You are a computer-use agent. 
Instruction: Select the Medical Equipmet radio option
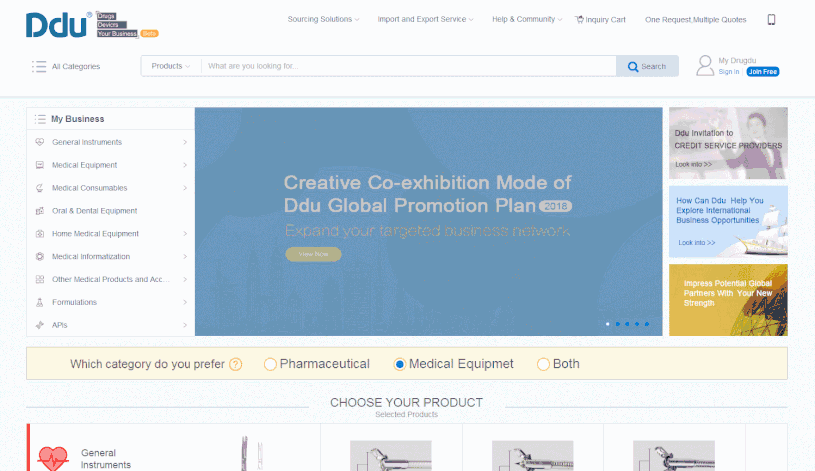[400, 364]
